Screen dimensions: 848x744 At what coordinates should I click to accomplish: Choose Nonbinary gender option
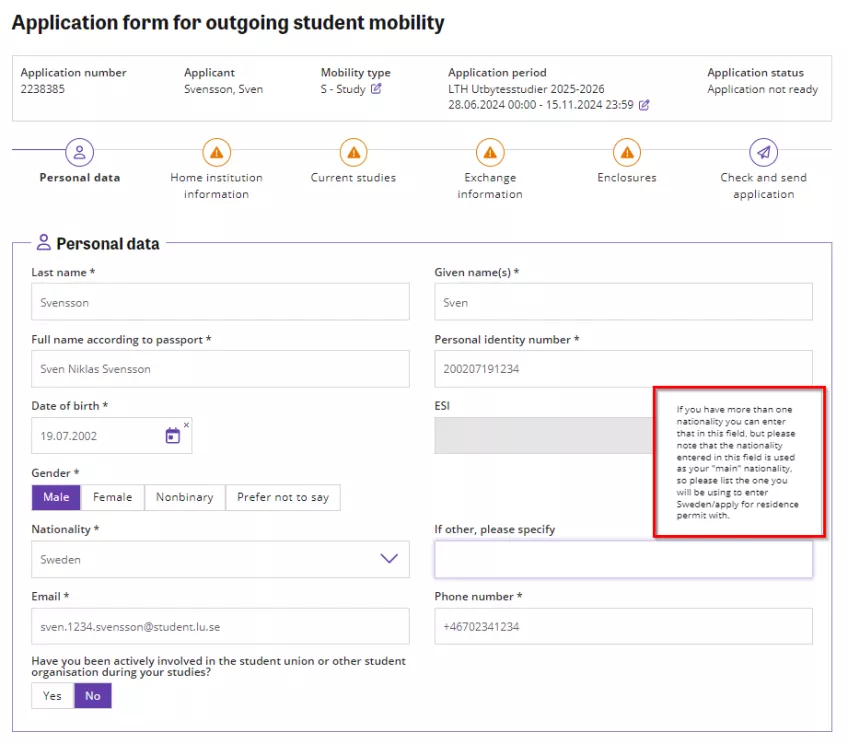point(184,497)
